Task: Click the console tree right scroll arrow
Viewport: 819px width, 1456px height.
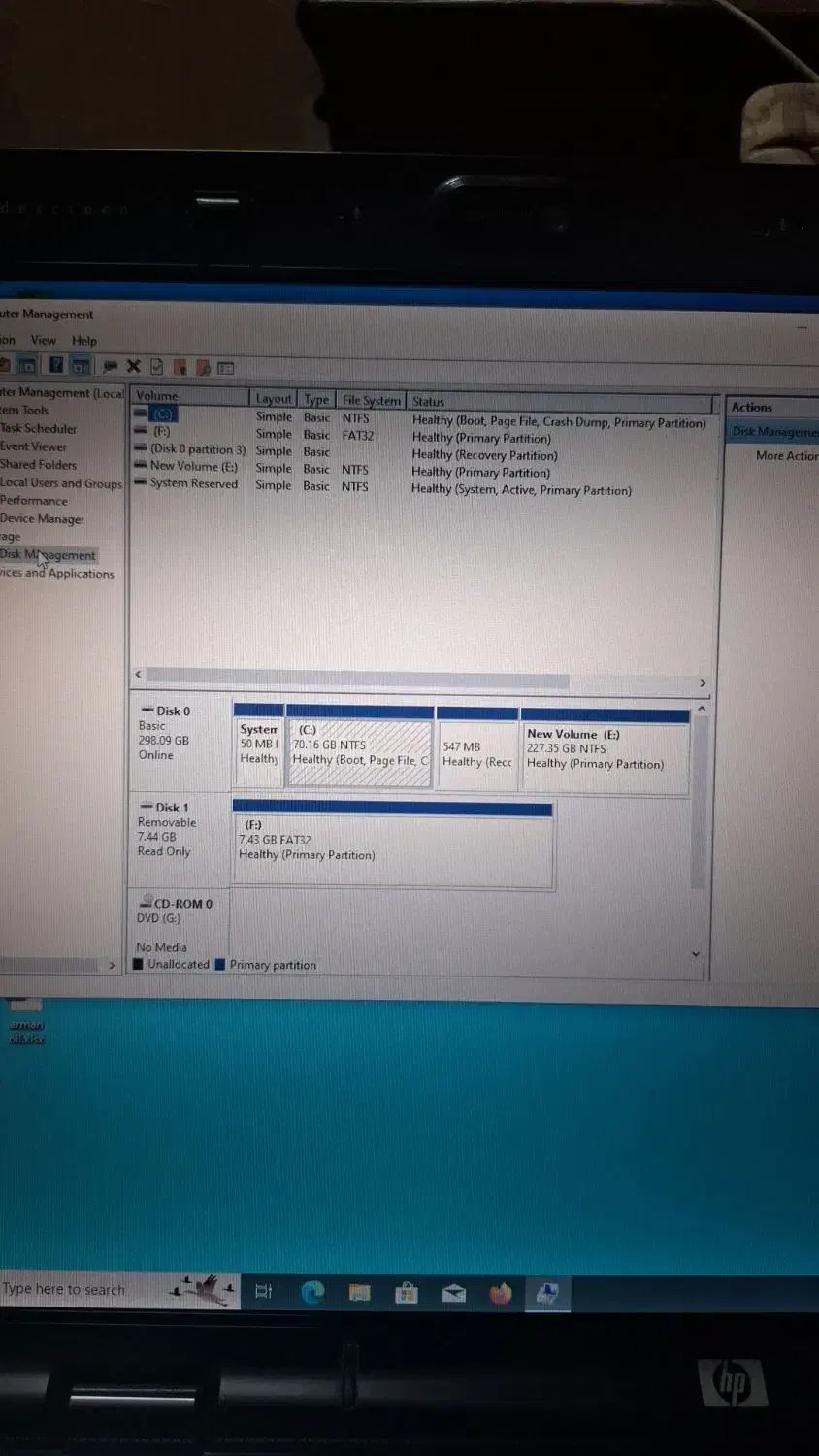Action: [112, 965]
